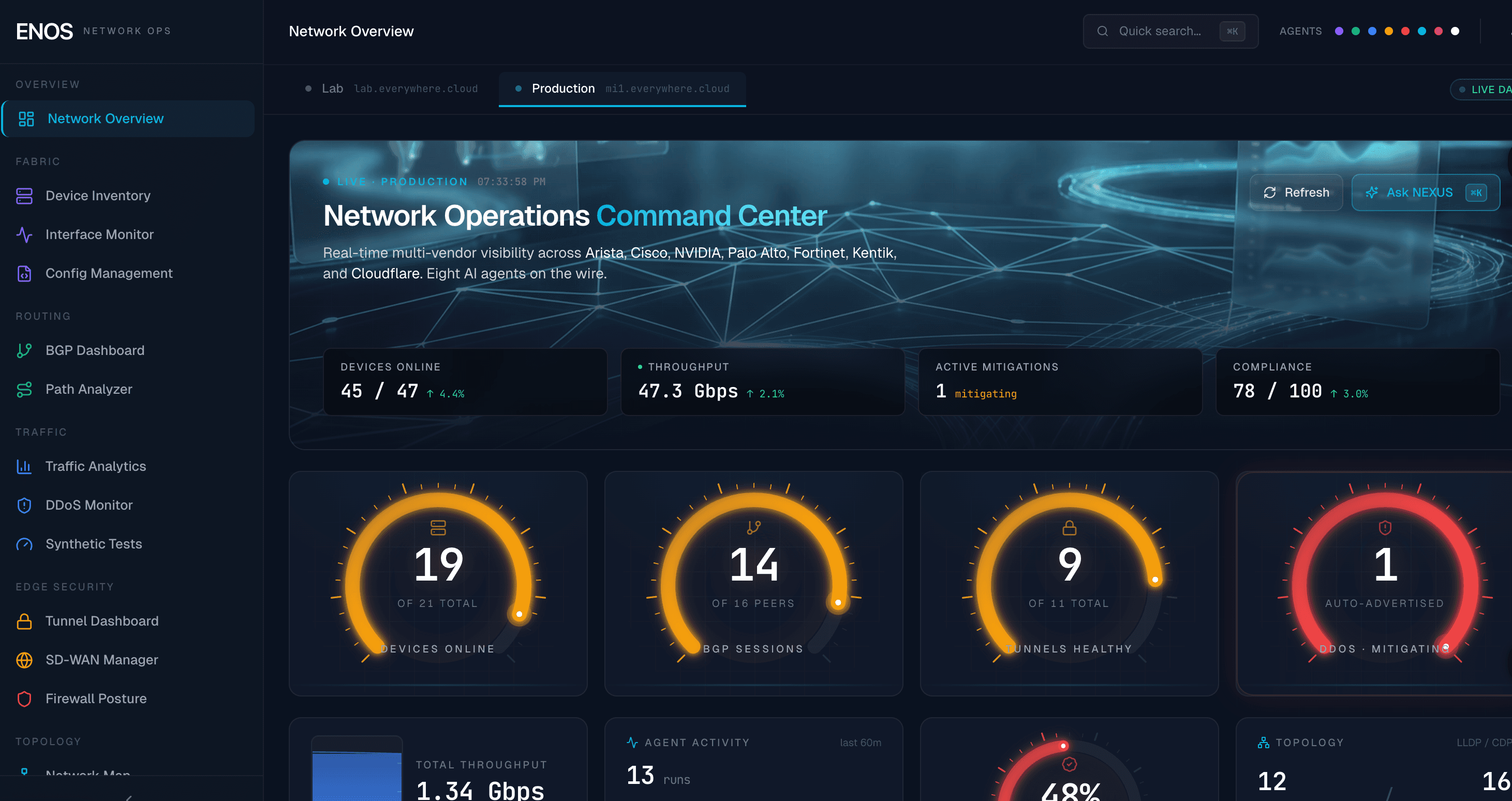Click the cyan agent status dot
Viewport: 1512px width, 801px height.
[x=1421, y=31]
